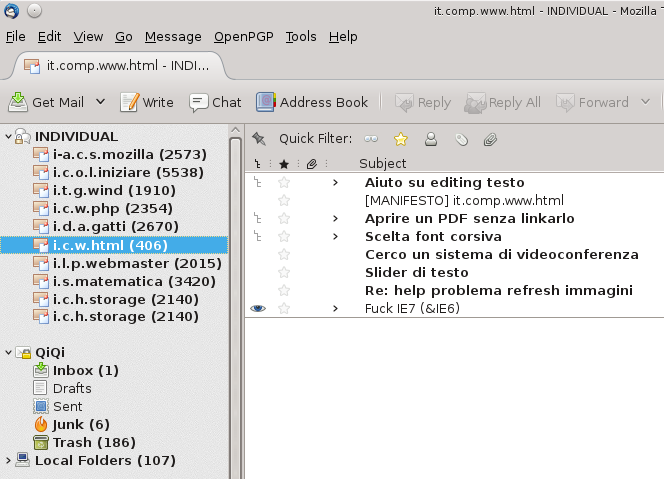Sort by the attachment column header
This screenshot has height=479, width=664.
pyautogui.click(x=312, y=164)
